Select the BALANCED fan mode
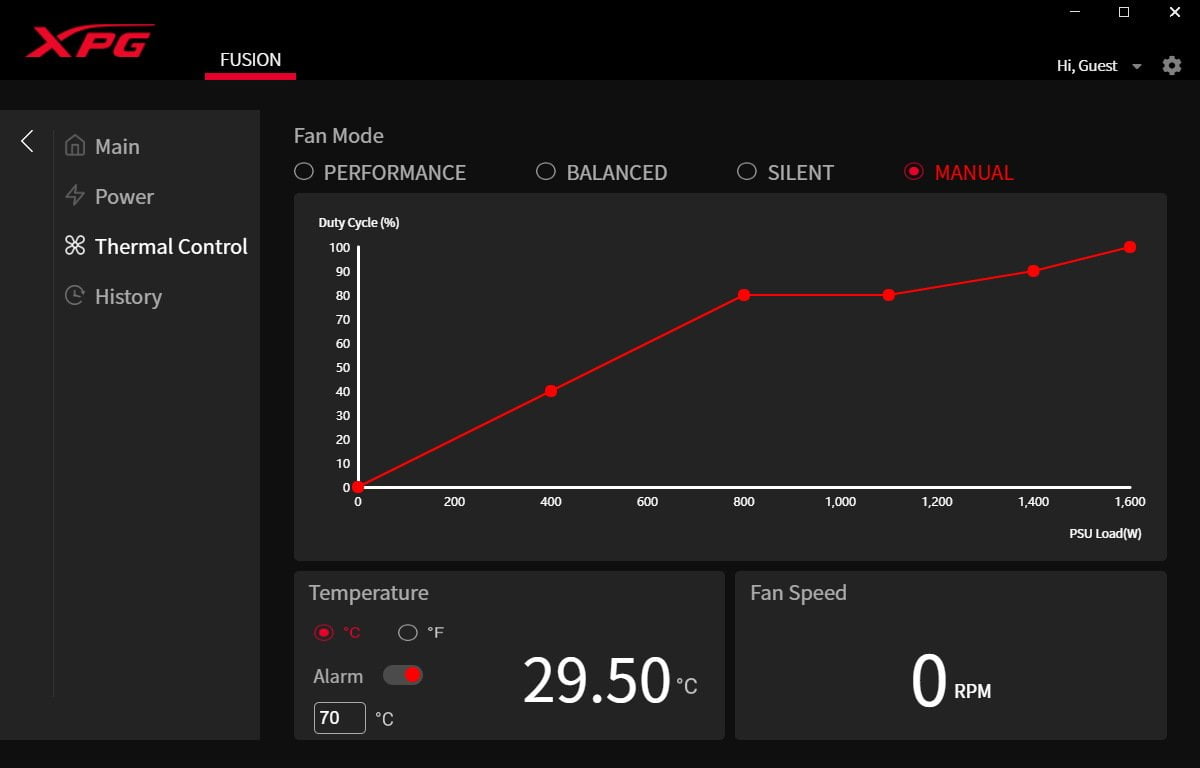This screenshot has height=768, width=1200. click(x=602, y=172)
